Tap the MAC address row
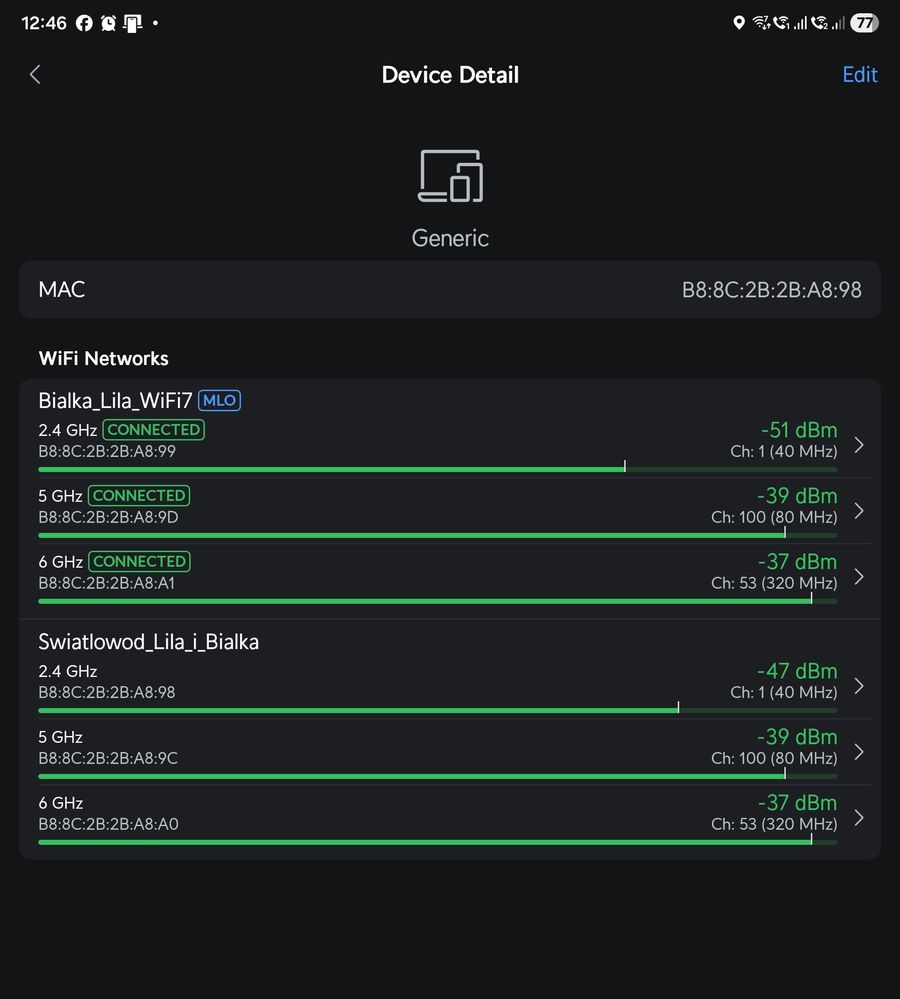The image size is (900, 999). tap(450, 290)
